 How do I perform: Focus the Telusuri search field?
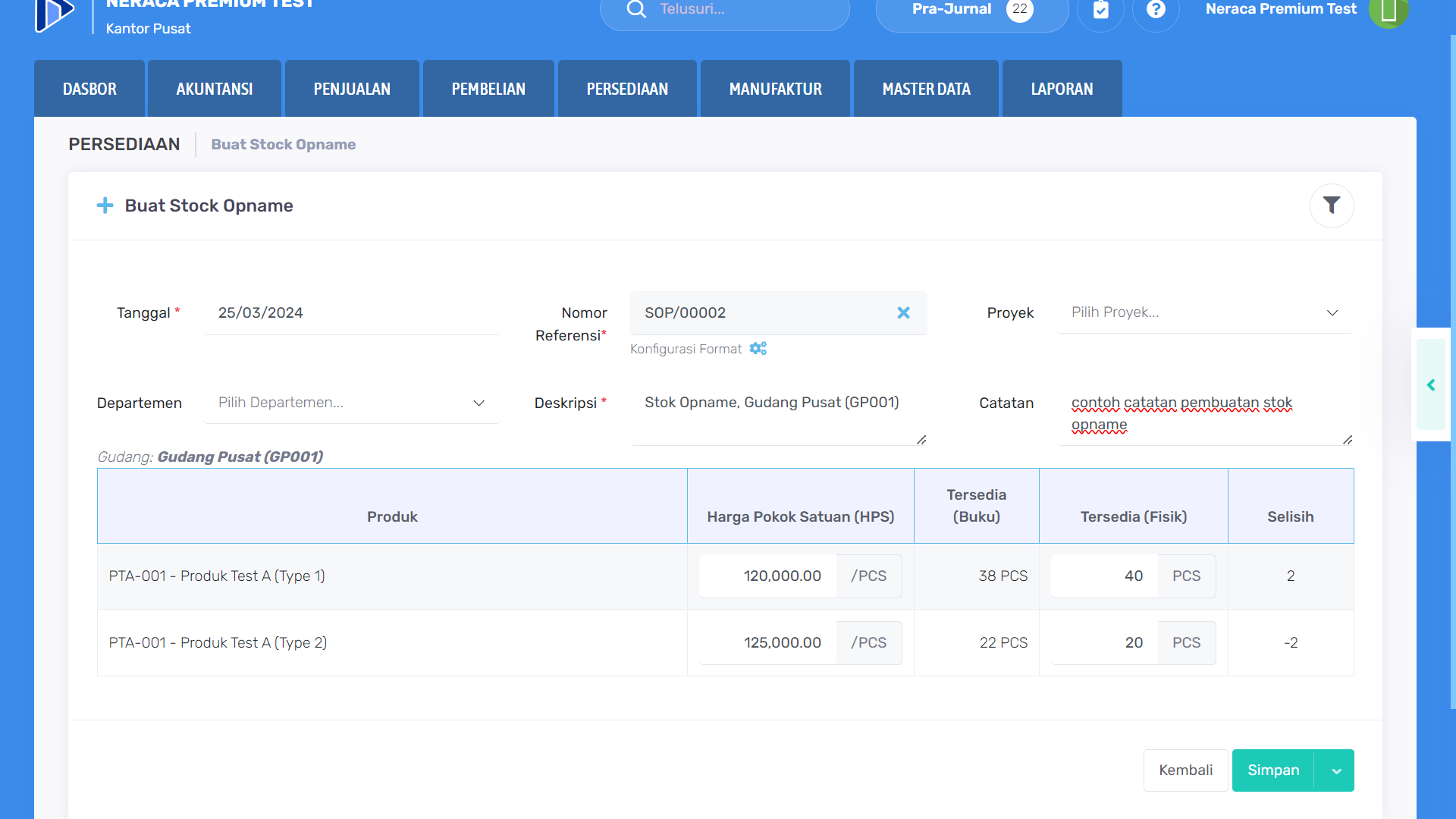pyautogui.click(x=724, y=11)
